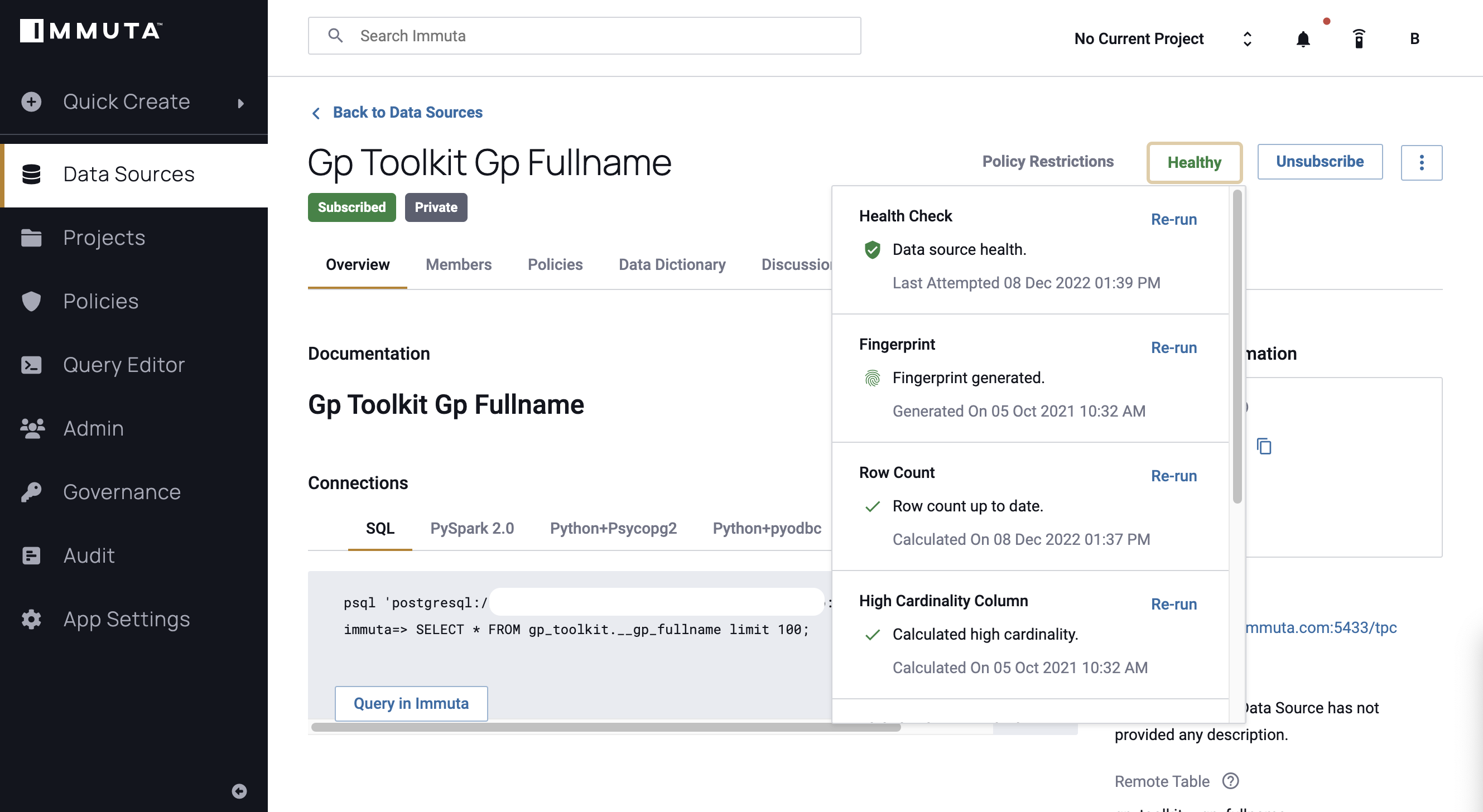This screenshot has height=812, width=1483.
Task: Re-run the Health Check
Action: [1173, 219]
